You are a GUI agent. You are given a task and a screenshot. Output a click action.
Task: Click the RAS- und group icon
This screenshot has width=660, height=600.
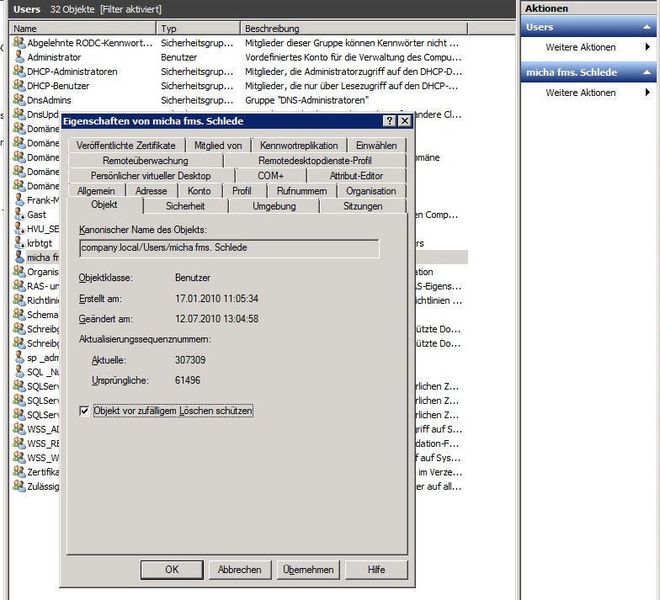click(x=19, y=286)
